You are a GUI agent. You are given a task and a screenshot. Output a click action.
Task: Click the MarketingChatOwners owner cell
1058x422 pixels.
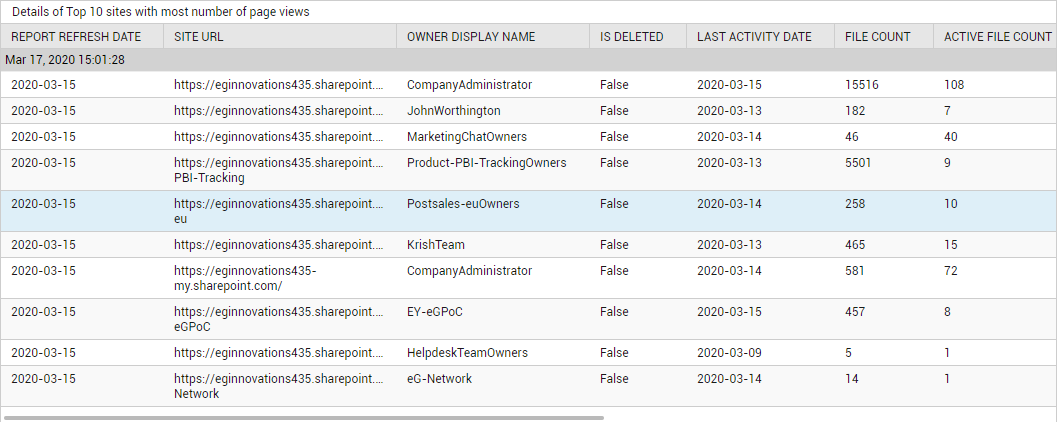467,136
